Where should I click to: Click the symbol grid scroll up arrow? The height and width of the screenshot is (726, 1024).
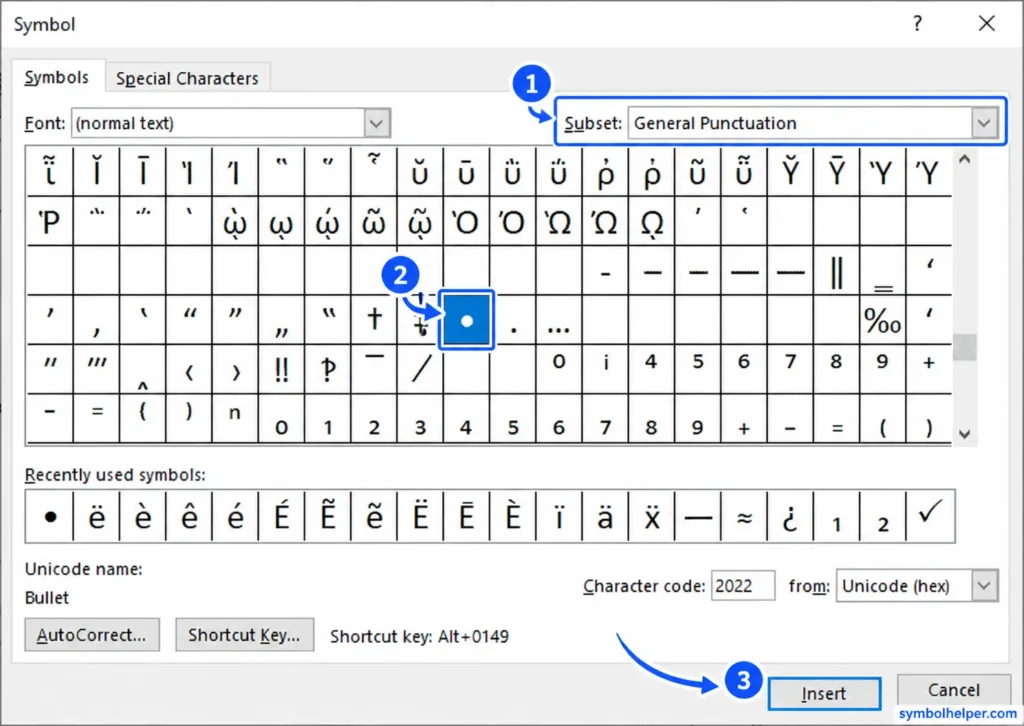[965, 159]
